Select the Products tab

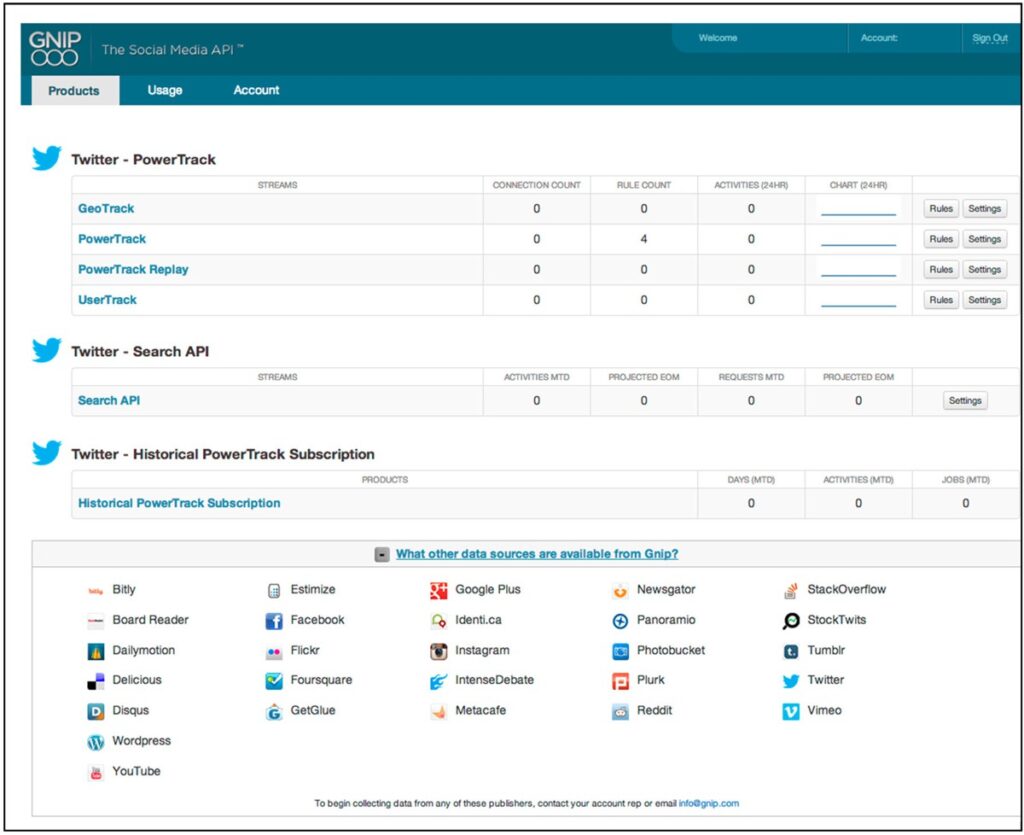74,90
